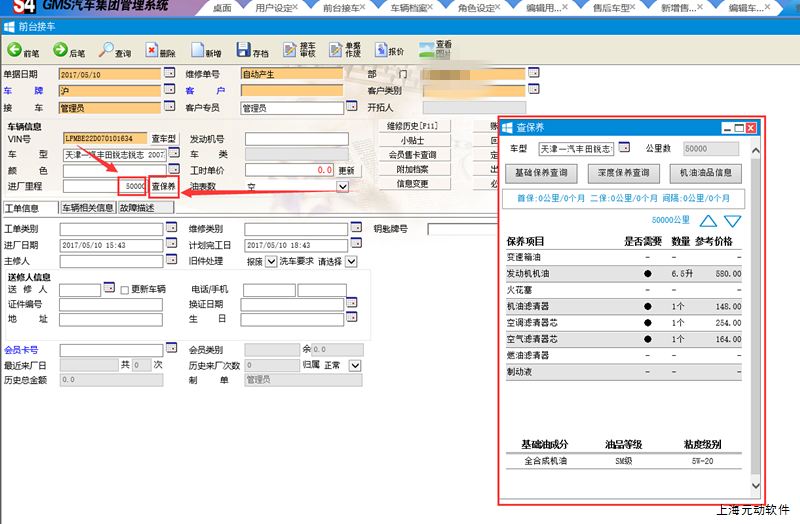The width and height of the screenshot is (800, 524).
Task: Open the 查询 magnifier search tool
Action: 113,49
